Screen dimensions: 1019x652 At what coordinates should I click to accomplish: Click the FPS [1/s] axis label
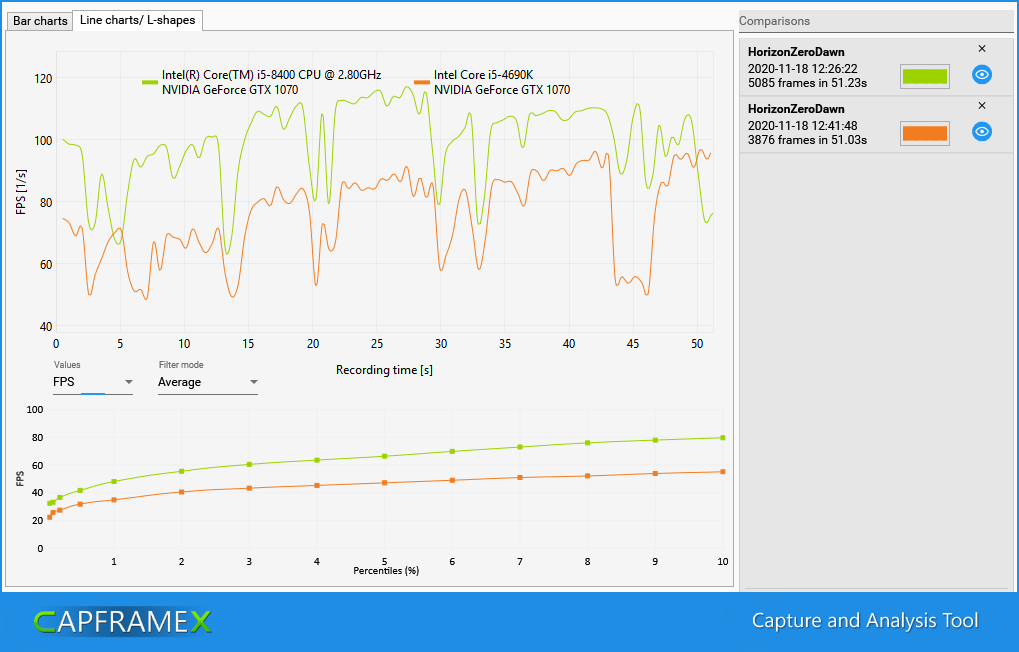point(21,192)
